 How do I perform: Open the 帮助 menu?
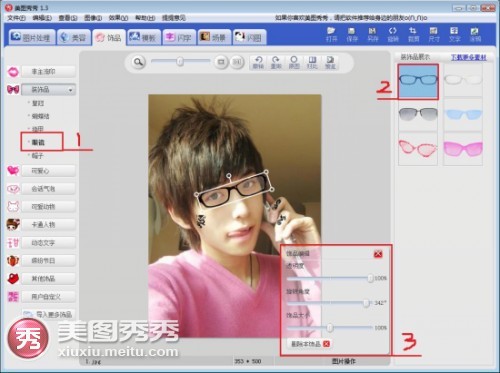(x=145, y=18)
